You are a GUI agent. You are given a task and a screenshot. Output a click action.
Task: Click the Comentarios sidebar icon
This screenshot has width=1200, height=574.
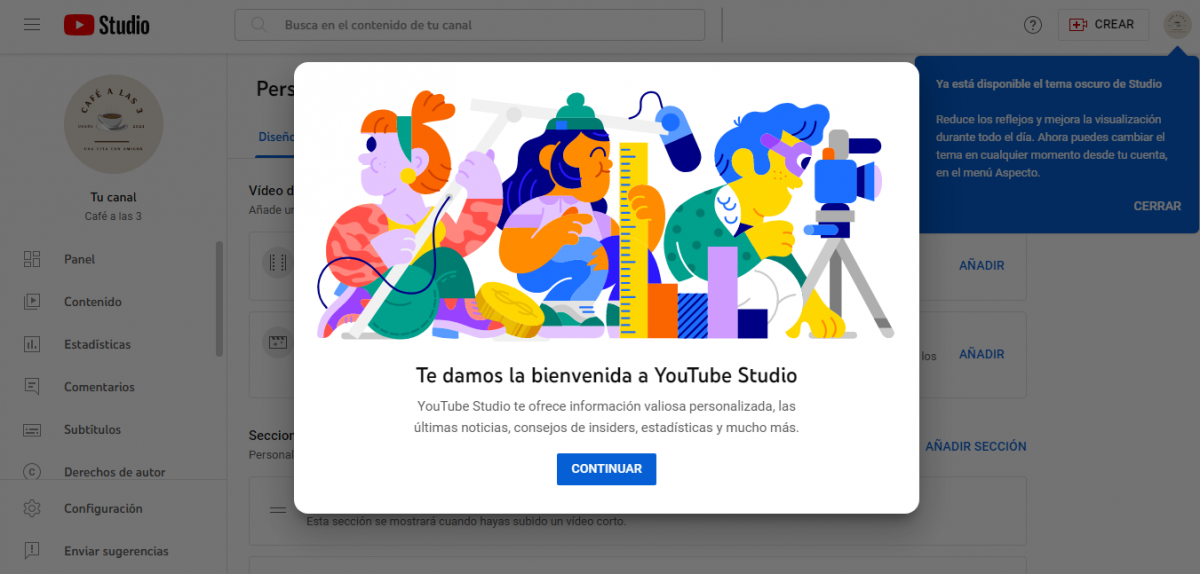pyautogui.click(x=32, y=387)
